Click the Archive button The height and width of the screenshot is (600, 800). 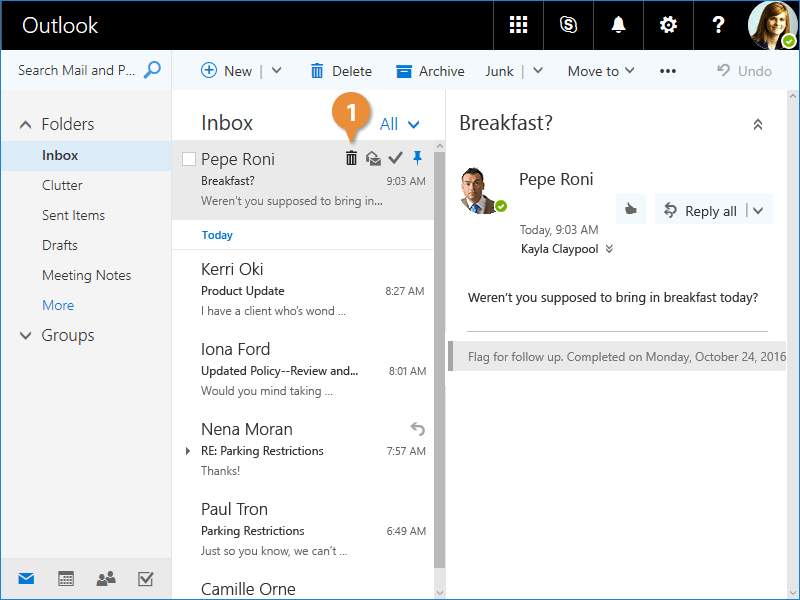click(x=430, y=71)
